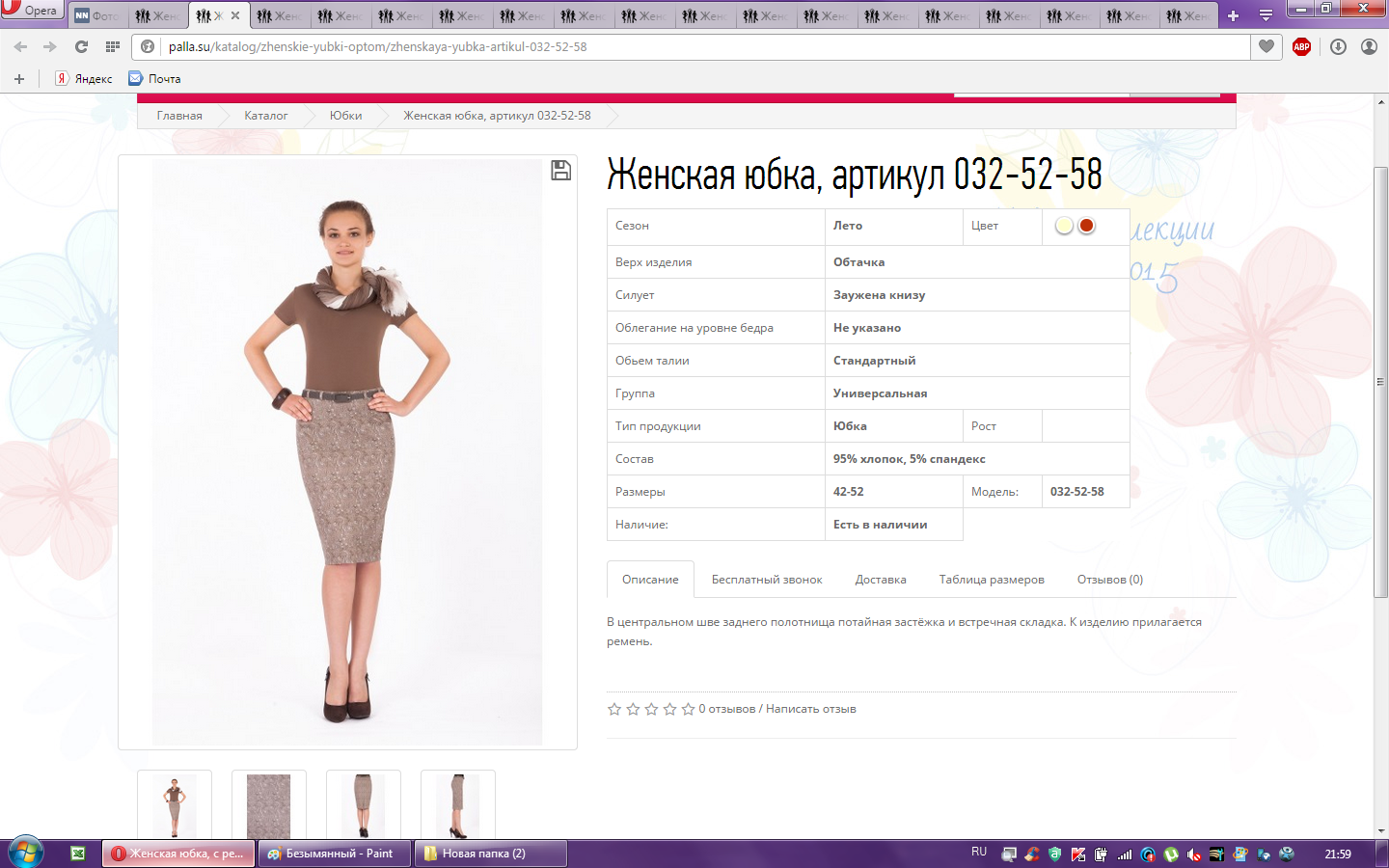Viewport: 1389px width, 868px height.
Task: Open Opera Speed Dial grid icon
Action: [113, 46]
